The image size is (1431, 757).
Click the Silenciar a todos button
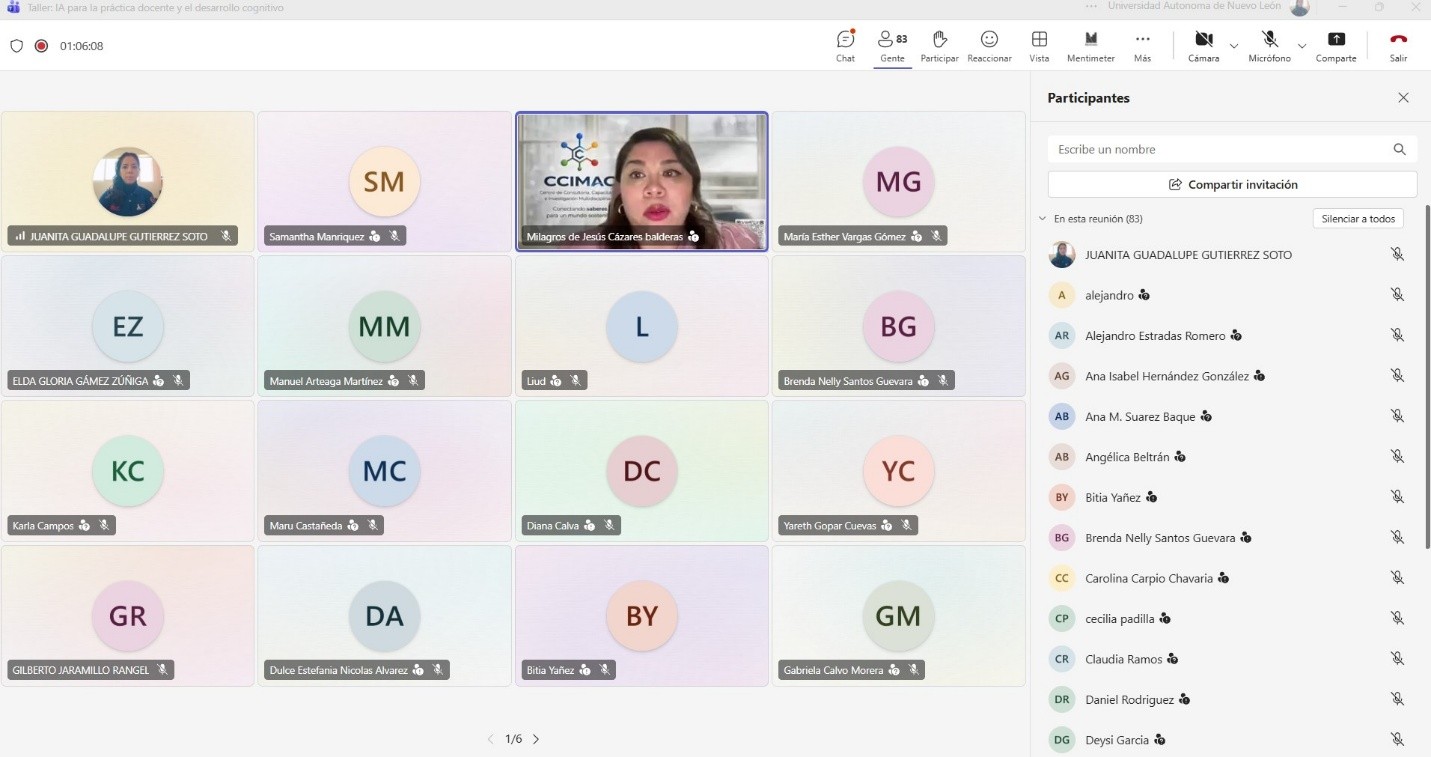1357,219
